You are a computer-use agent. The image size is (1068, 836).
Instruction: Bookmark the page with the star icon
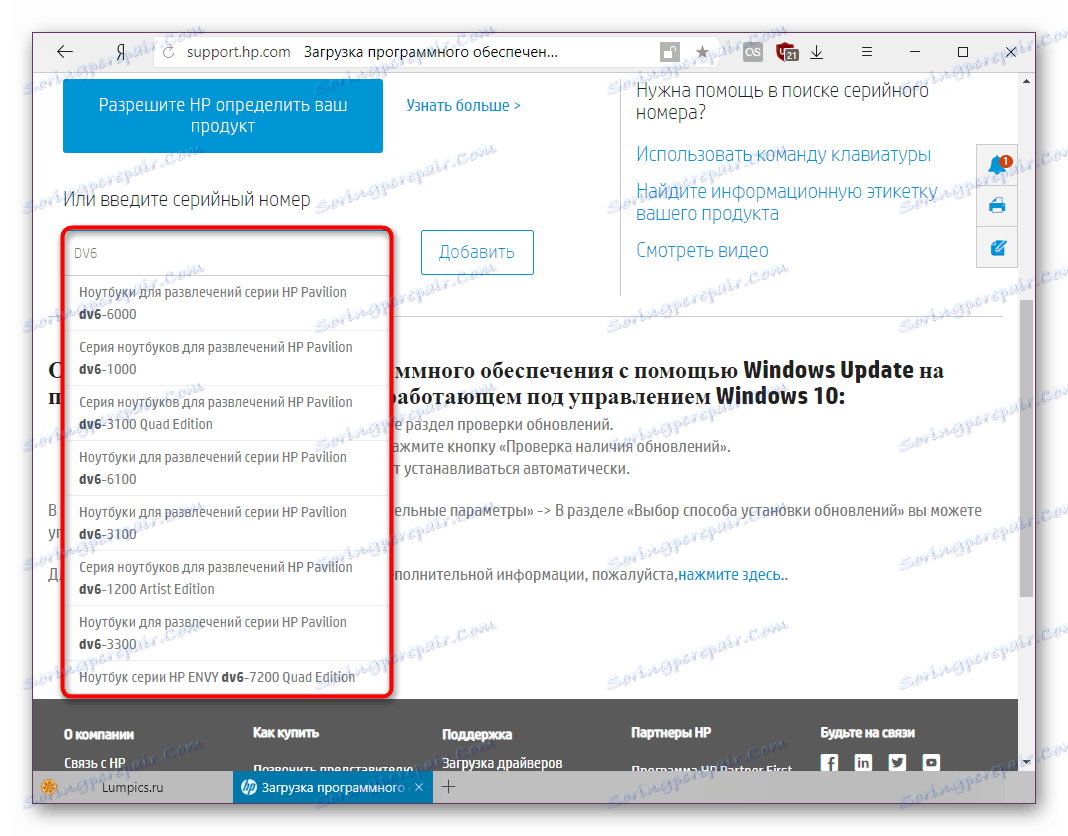click(703, 51)
